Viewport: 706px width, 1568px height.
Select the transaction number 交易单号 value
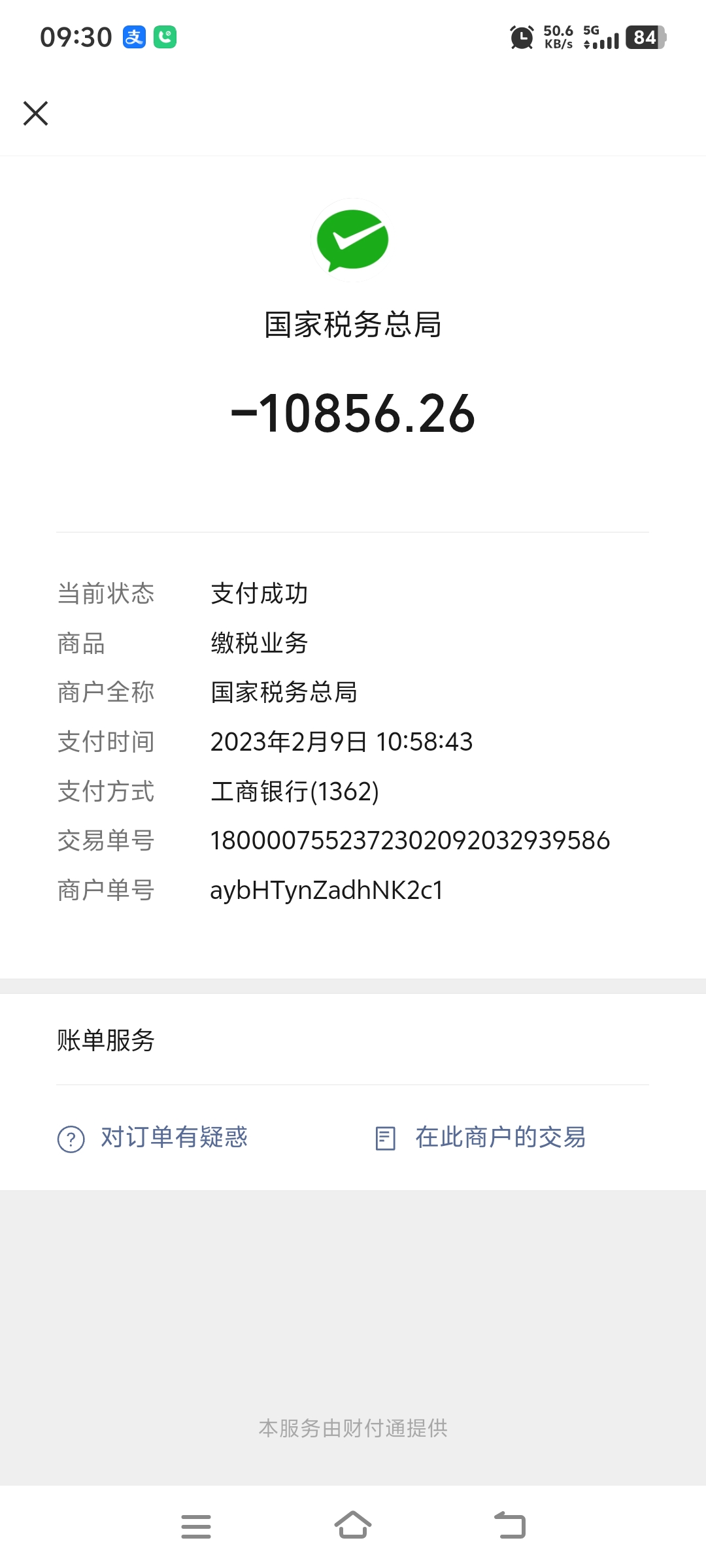coord(410,840)
